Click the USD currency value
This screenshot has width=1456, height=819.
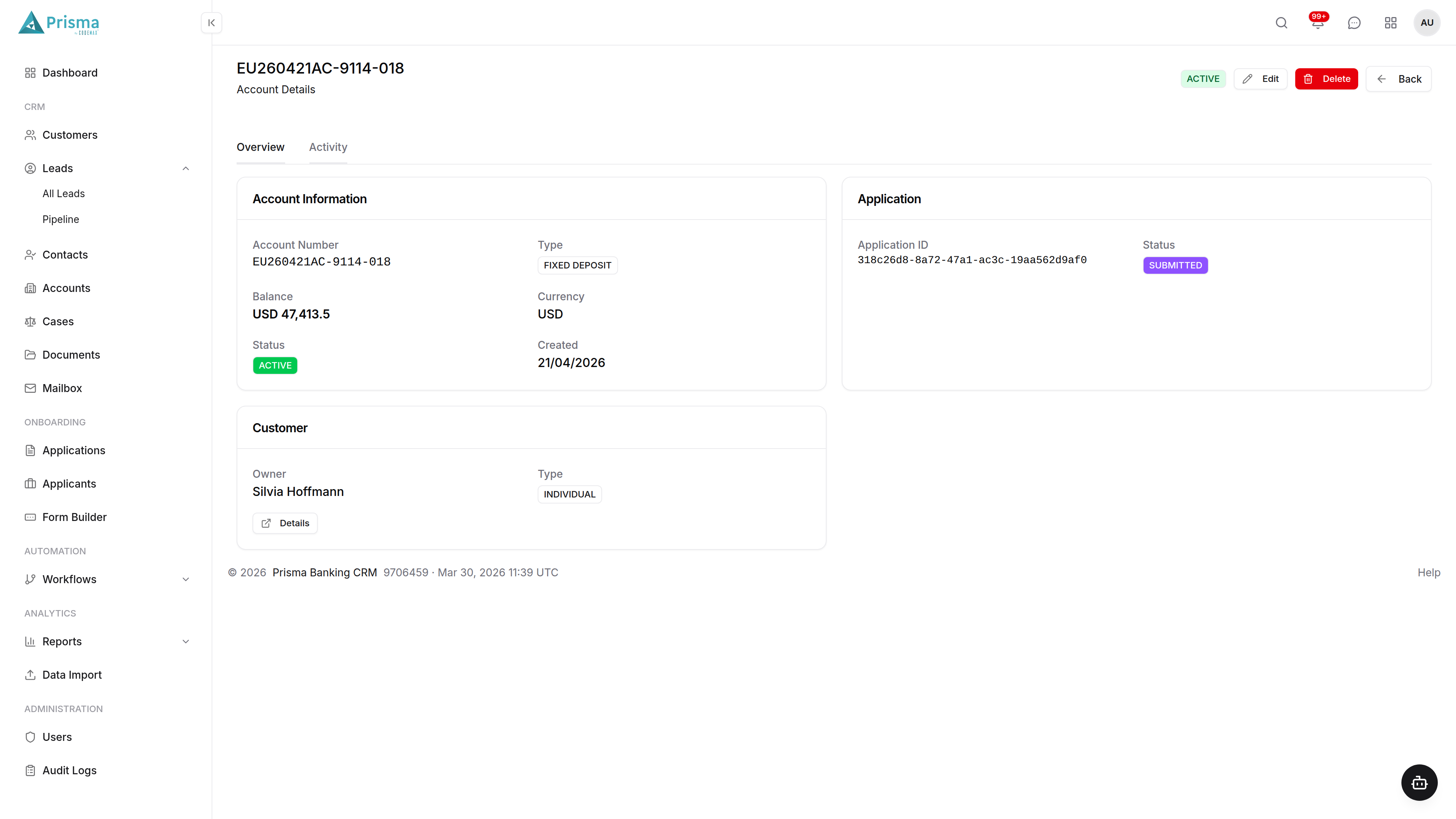[551, 314]
